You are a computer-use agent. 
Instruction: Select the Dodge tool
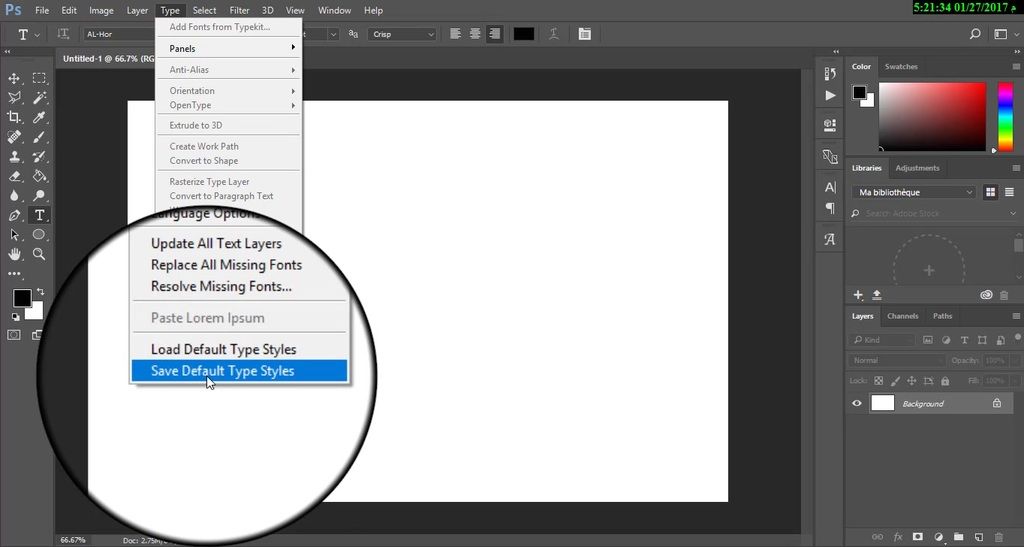click(x=39, y=196)
